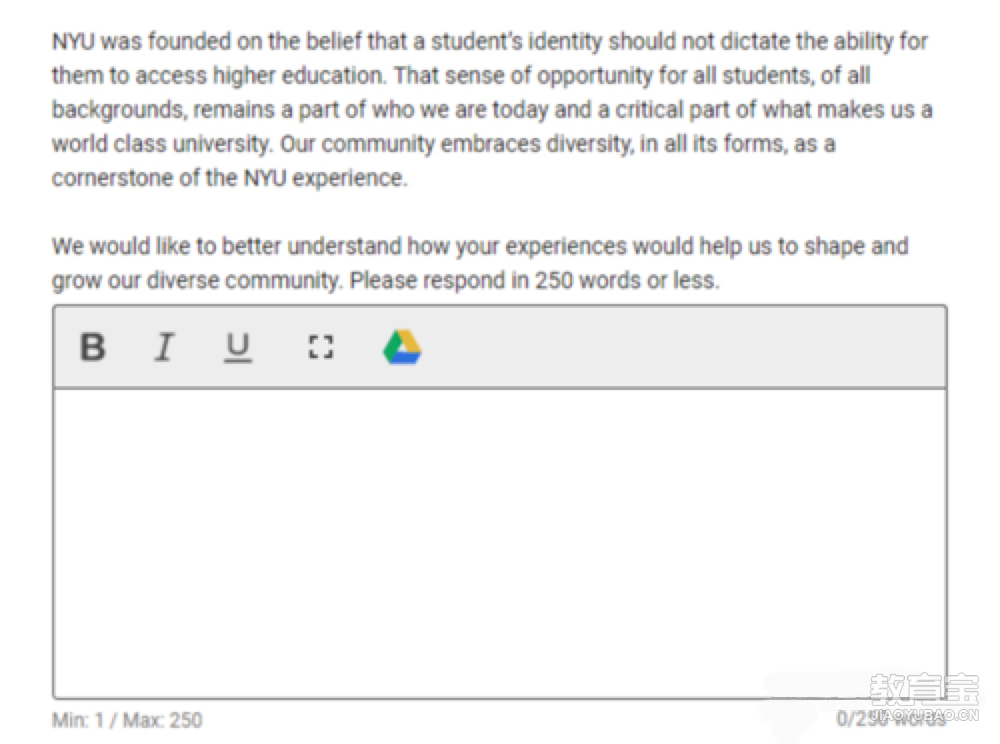
Task: Click the phrase "Our community embraces diversity"
Action: pyautogui.click(x=455, y=144)
